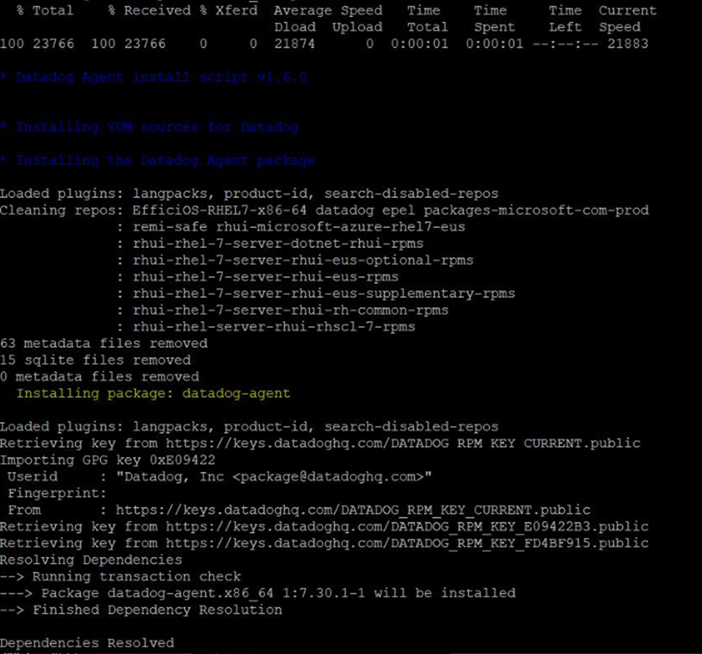Click 'Resolving Dependencies' line
702x654 pixels.
click(x=91, y=560)
